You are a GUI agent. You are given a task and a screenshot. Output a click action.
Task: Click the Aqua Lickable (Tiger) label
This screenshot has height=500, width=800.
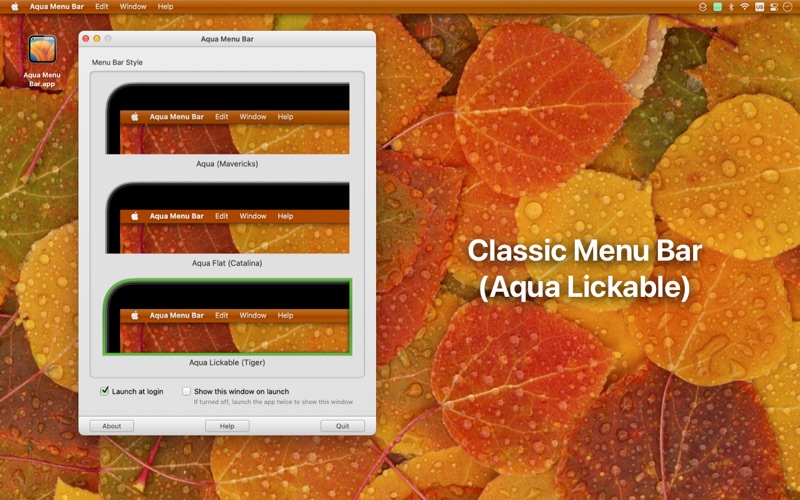[227, 363]
